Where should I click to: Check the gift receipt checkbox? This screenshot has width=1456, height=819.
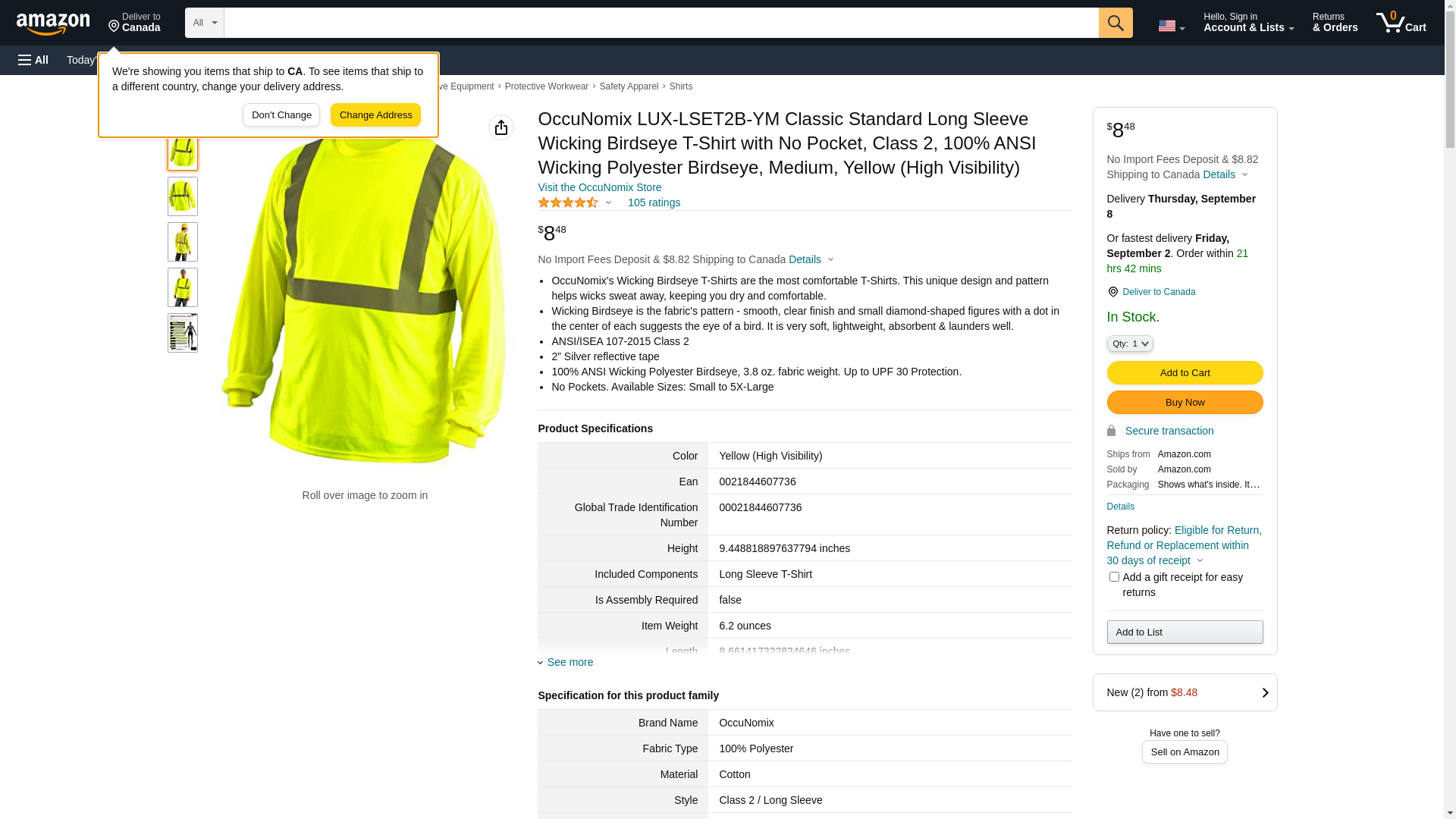1113,577
